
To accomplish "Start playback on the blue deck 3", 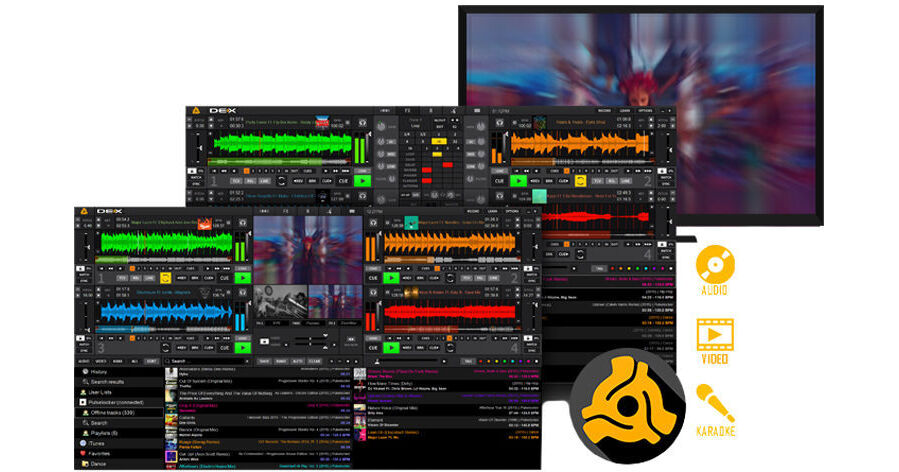I will 243,347.
